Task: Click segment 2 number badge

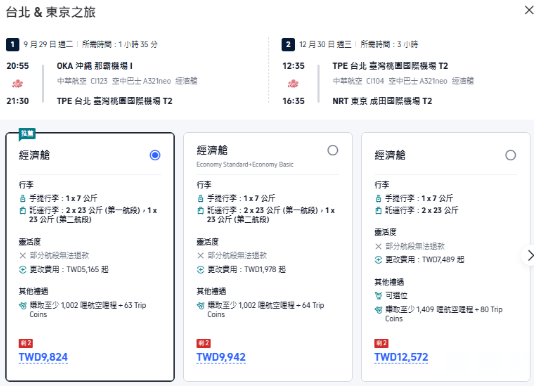Action: point(288,44)
